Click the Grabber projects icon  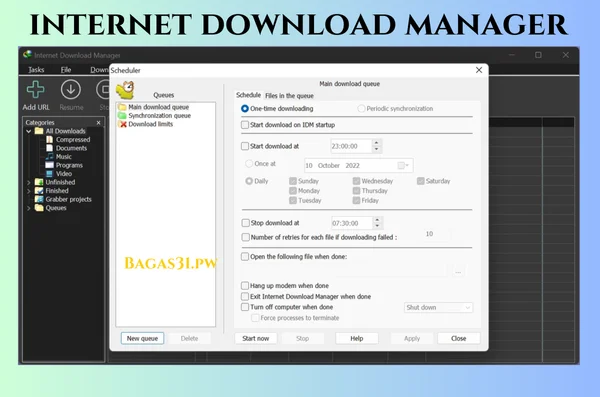[39, 199]
